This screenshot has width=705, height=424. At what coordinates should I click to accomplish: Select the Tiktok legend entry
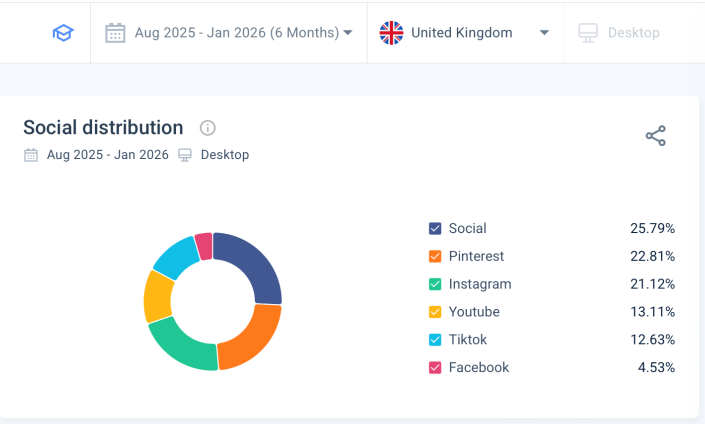pos(471,340)
